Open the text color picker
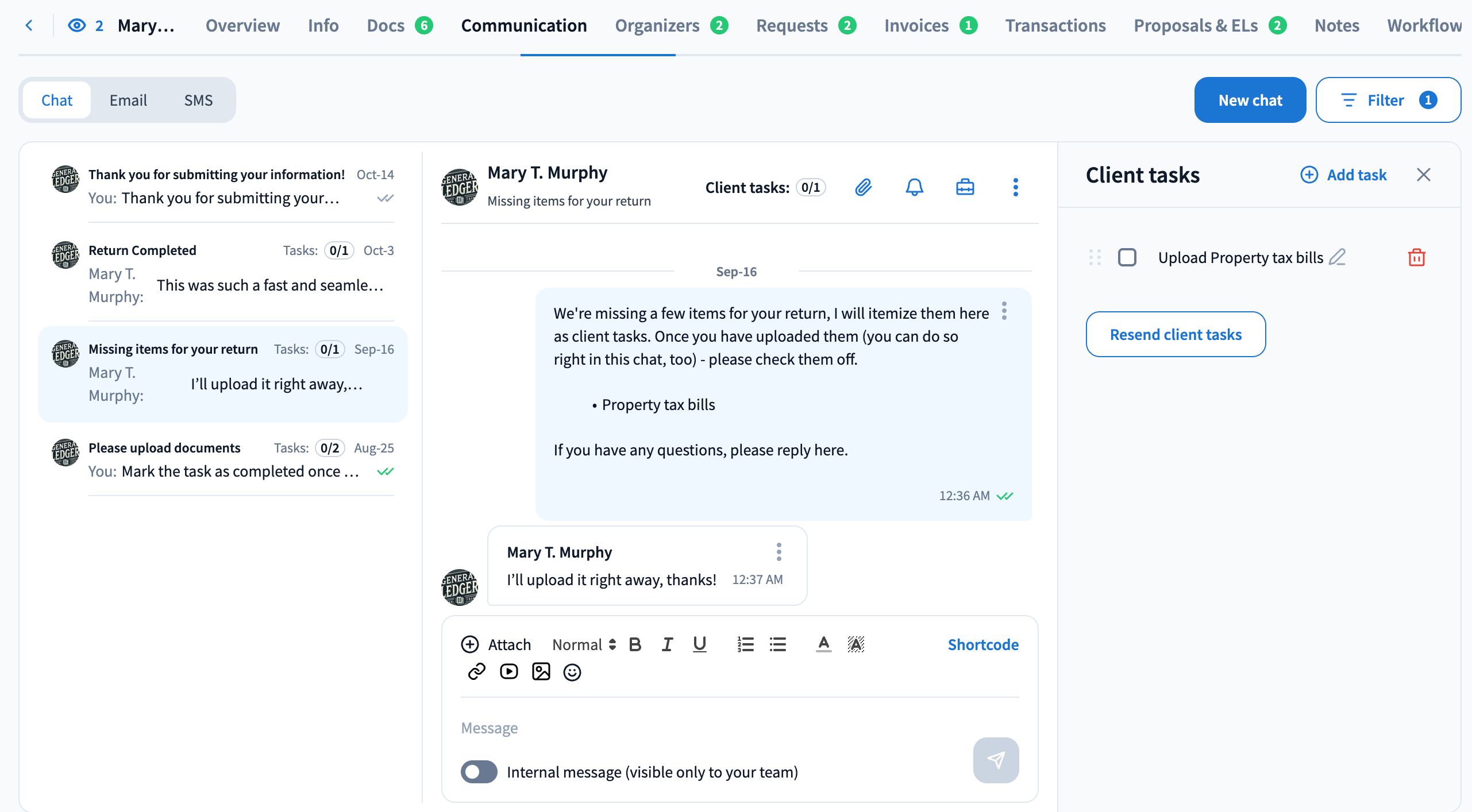 [823, 644]
